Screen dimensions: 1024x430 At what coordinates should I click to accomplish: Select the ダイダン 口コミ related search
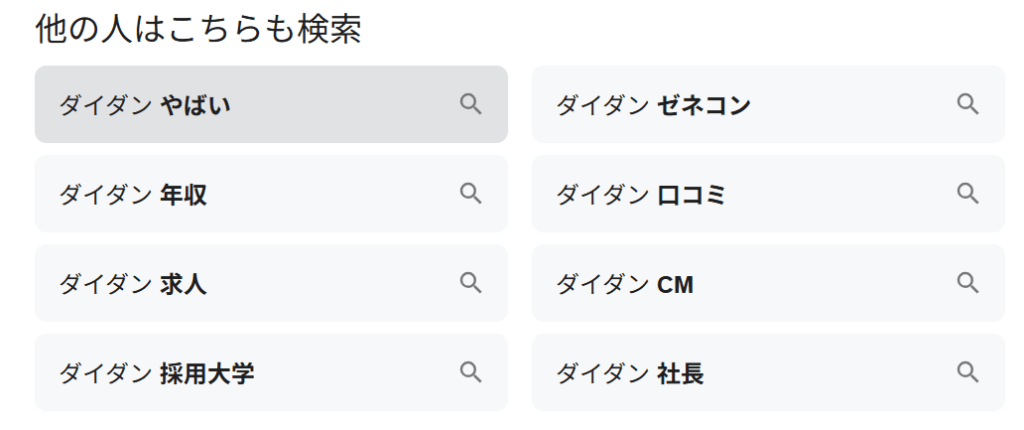click(x=641, y=195)
